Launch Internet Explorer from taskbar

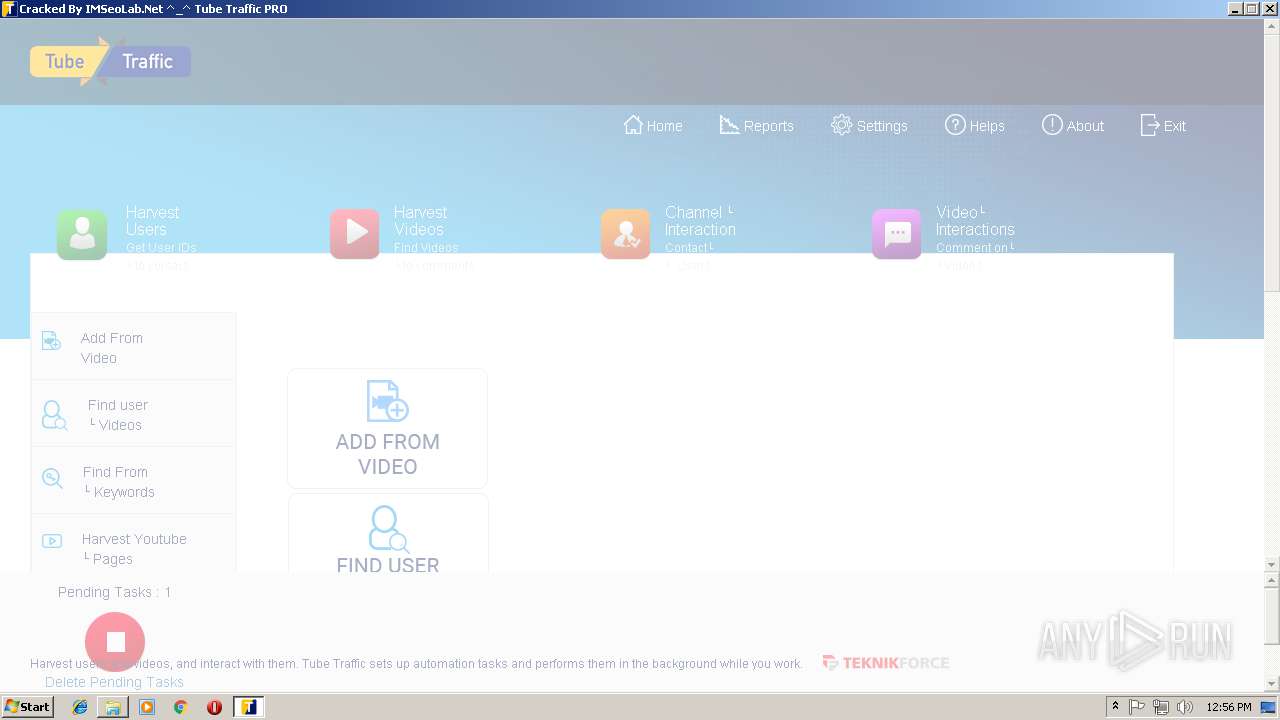coord(80,707)
